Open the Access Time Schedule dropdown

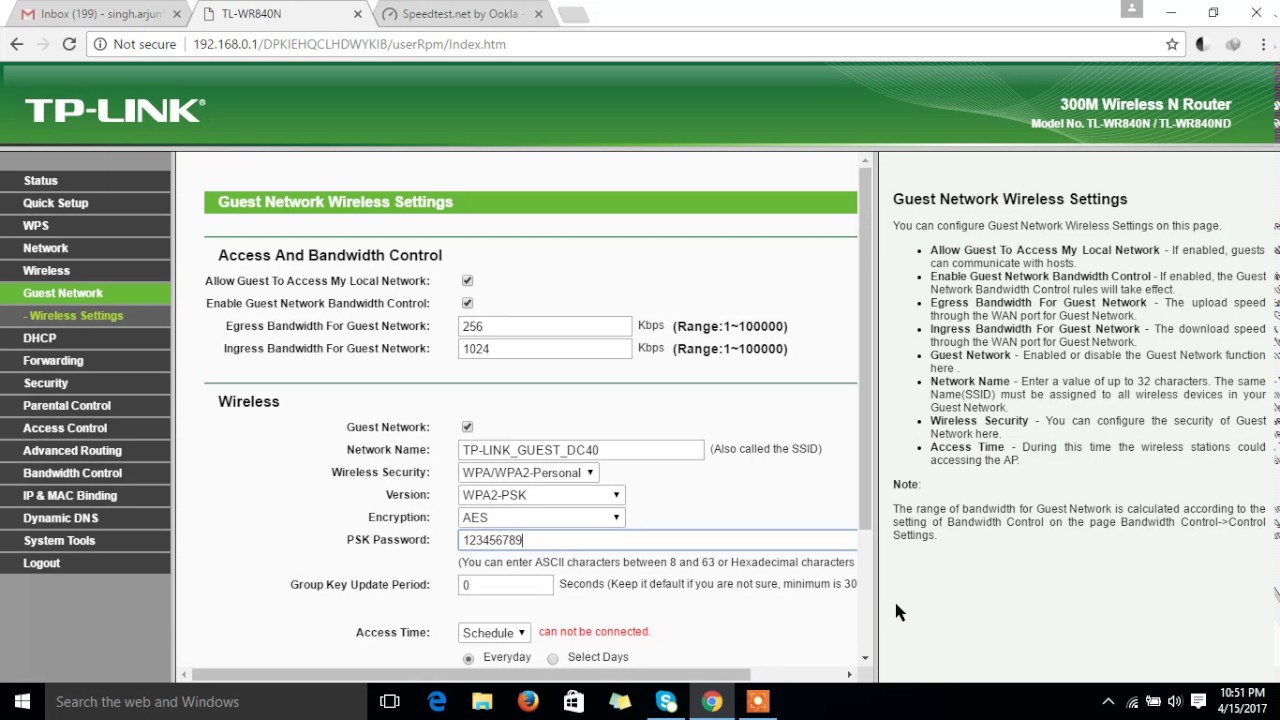coord(494,633)
